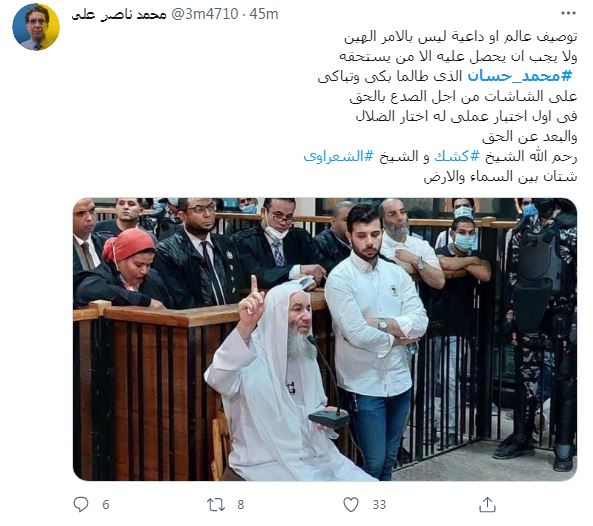Click the first line of tweet text
Image resolution: width=593 pixels, height=526 pixels.
click(x=461, y=37)
